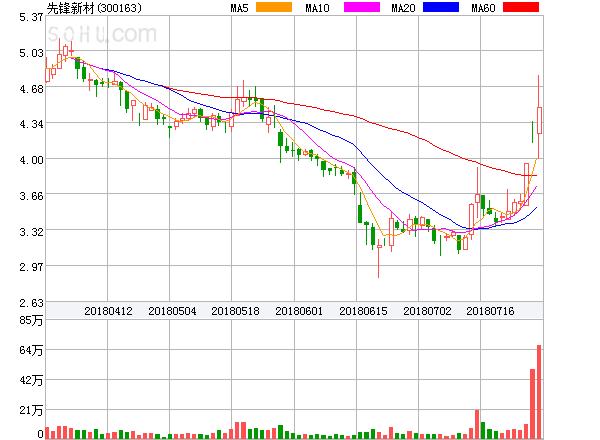Click the 20180601 date label
This screenshot has width=600, height=440.
[x=299, y=311]
